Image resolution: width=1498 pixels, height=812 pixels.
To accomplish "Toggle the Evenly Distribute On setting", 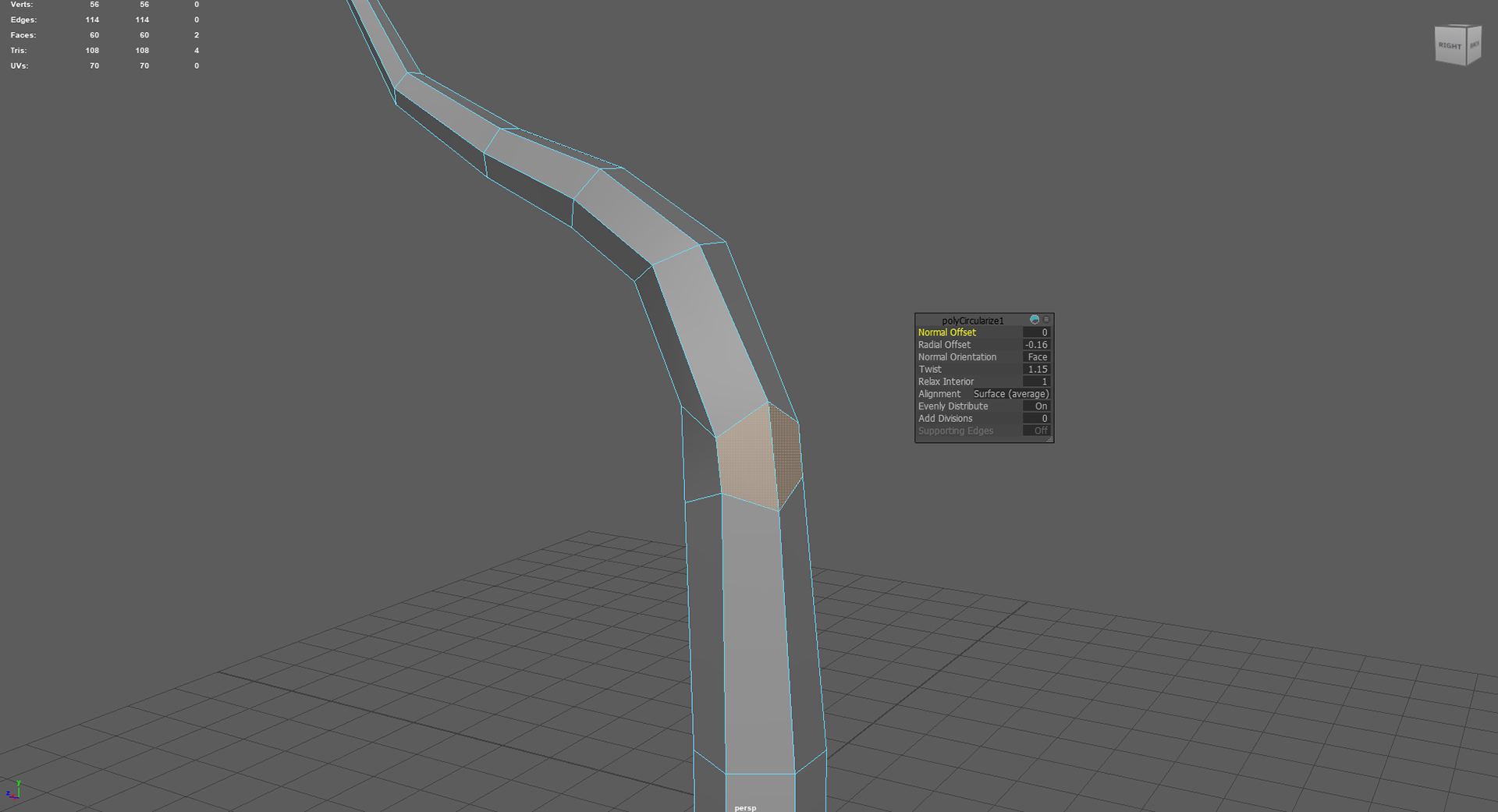I will click(x=1036, y=406).
